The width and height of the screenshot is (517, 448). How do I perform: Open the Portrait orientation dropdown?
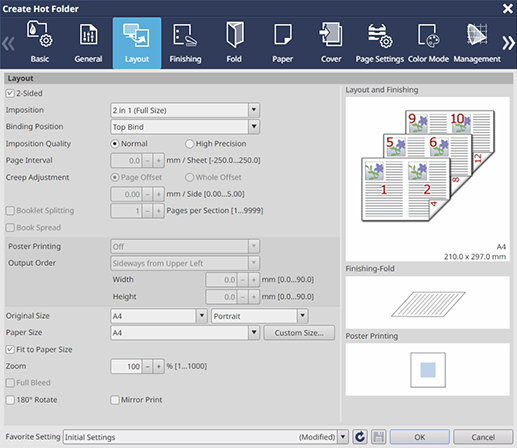coord(302,316)
